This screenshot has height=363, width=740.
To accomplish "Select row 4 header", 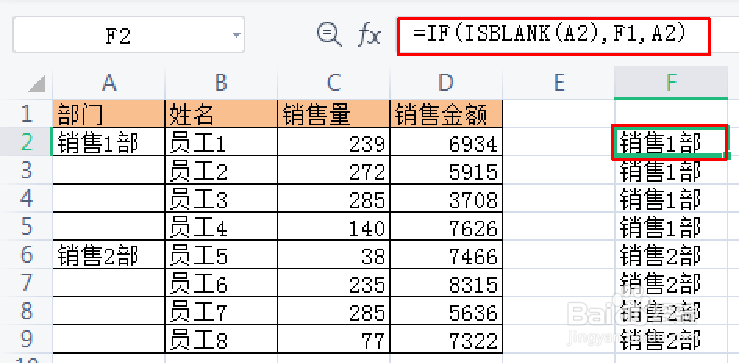I will point(26,198).
